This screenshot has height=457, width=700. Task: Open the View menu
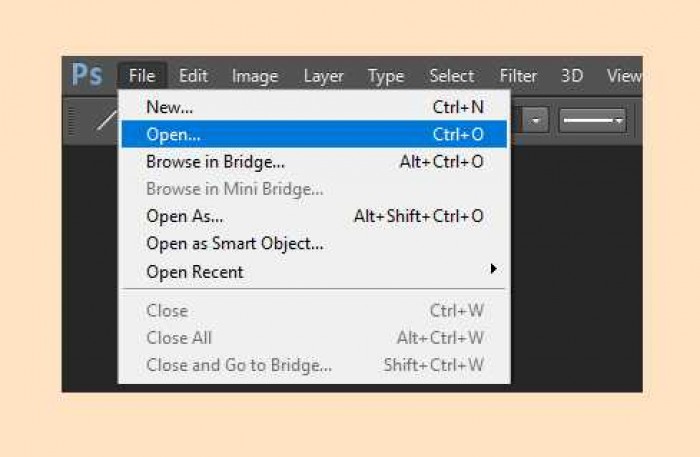624,75
